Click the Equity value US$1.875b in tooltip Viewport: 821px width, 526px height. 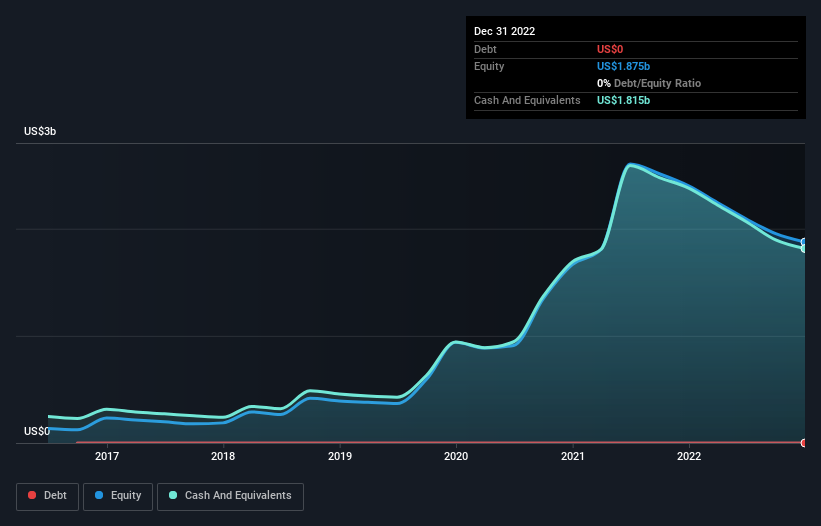pos(623,66)
